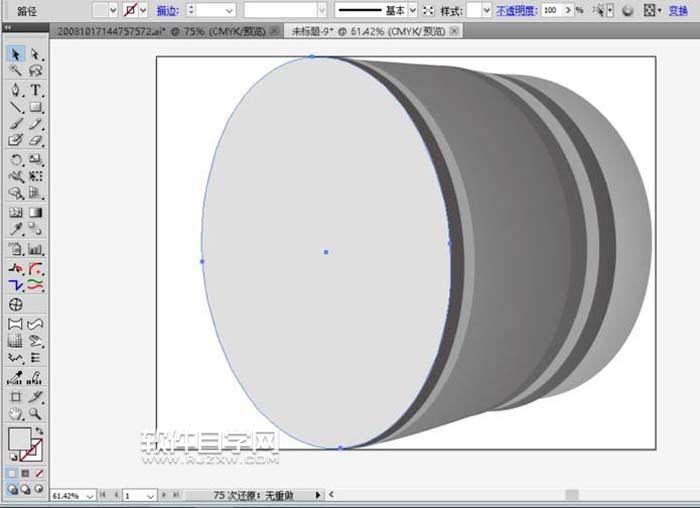Image resolution: width=700 pixels, height=508 pixels.
Task: Collapse the tools panel with double arrows
Action: pos(7,28)
